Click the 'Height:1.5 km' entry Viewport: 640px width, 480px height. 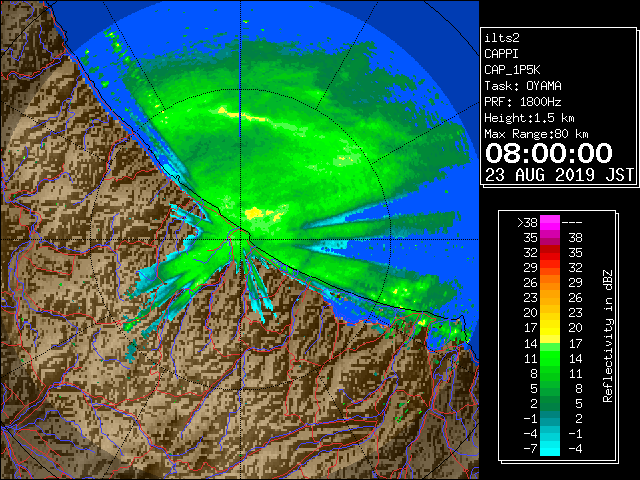529,118
